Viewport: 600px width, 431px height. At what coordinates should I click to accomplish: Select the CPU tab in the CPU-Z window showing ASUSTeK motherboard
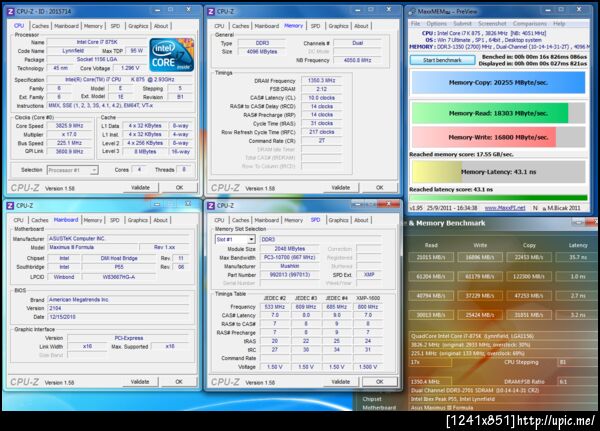(18, 220)
